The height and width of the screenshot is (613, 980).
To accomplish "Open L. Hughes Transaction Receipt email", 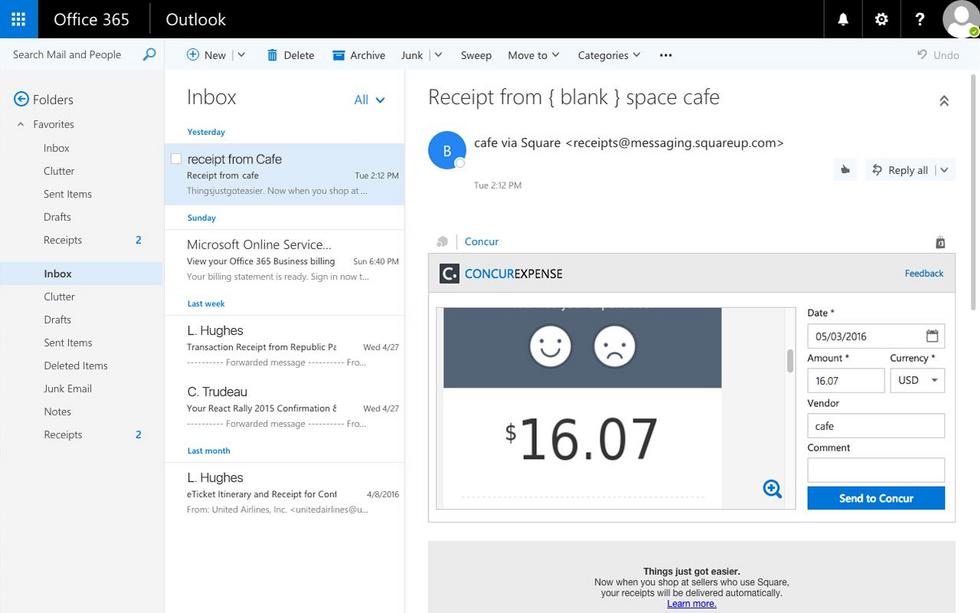I will [284, 346].
